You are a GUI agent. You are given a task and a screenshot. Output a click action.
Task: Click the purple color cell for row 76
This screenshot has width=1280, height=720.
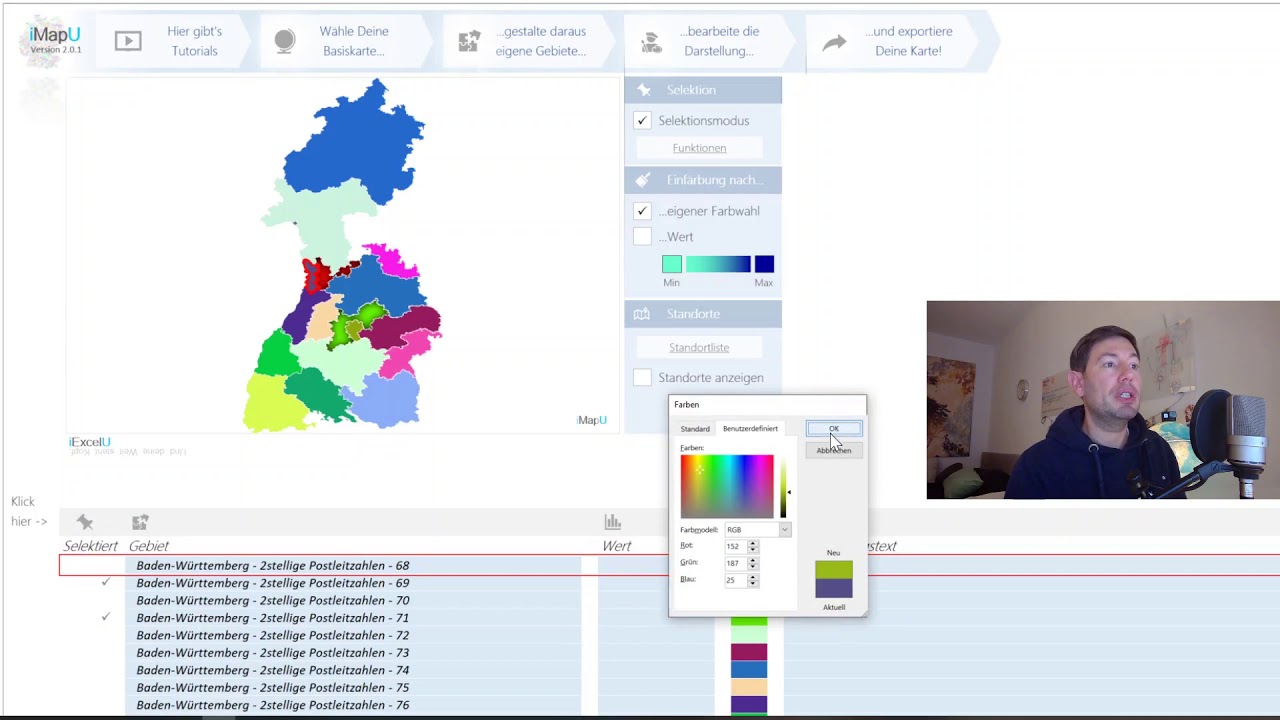(749, 705)
